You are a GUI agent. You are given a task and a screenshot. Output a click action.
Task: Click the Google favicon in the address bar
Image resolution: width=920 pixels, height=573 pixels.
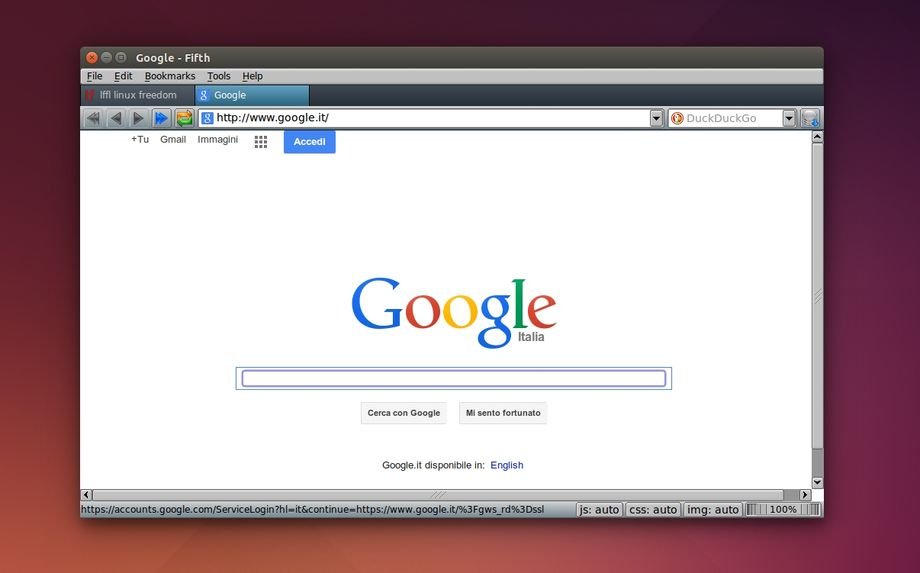click(x=207, y=118)
